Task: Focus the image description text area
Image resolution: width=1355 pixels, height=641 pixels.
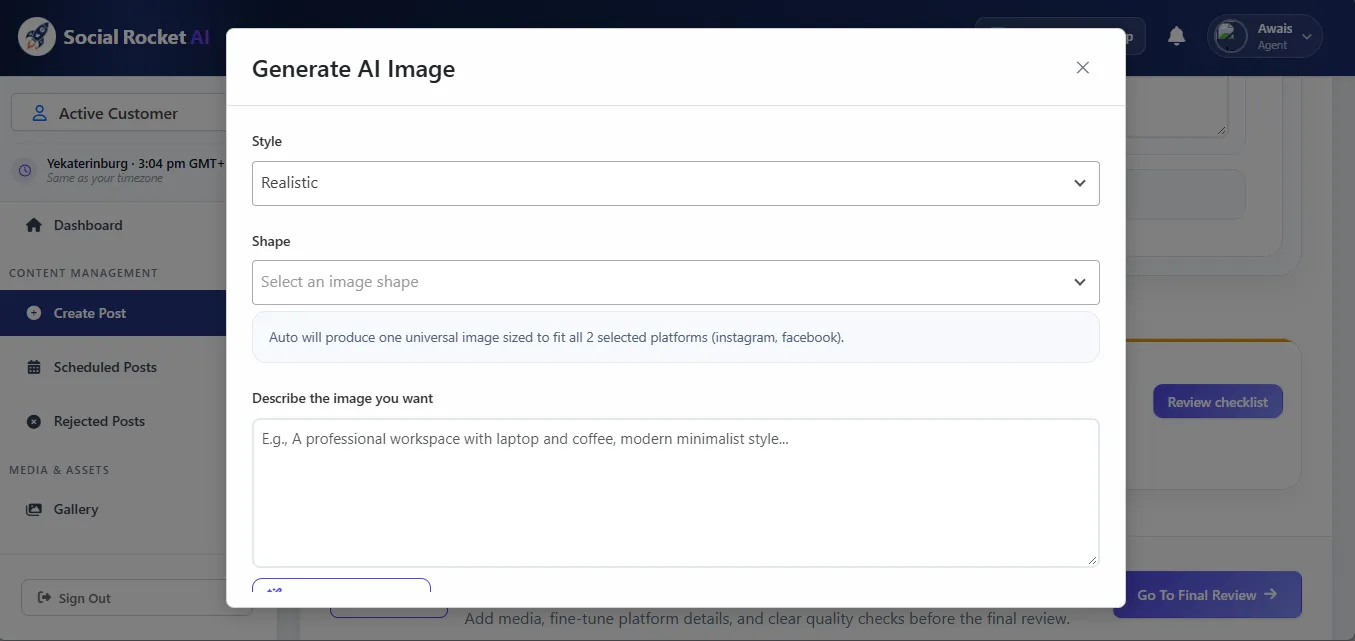Action: click(675, 492)
